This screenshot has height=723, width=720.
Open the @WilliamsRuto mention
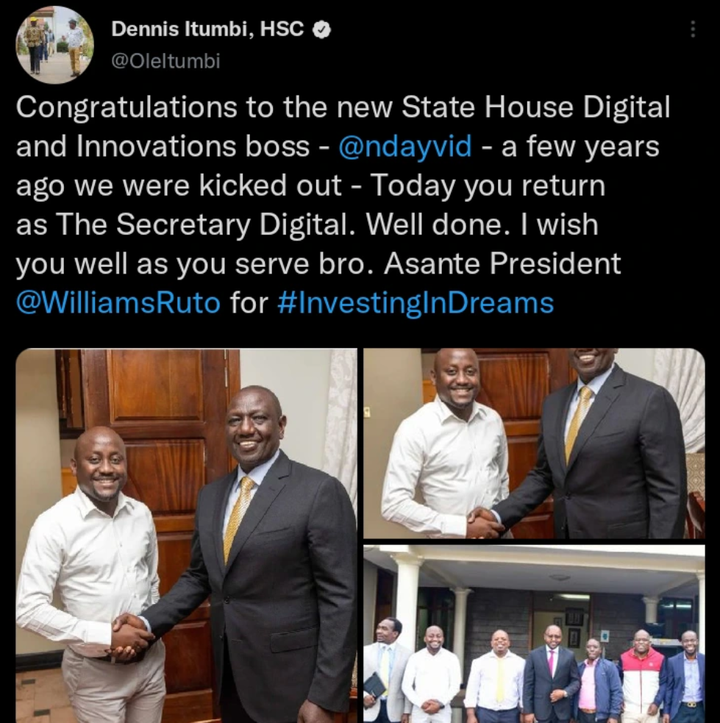[118, 303]
